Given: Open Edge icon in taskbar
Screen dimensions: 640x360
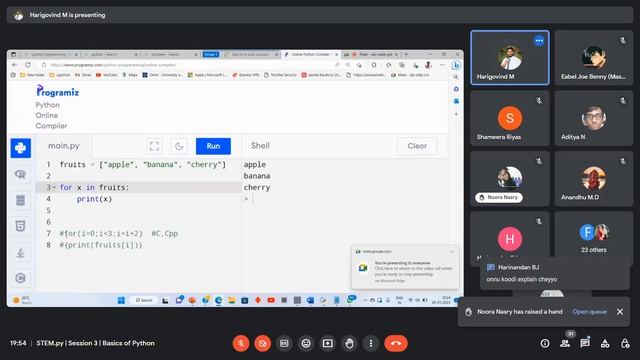Looking at the screenshot, I should point(218,300).
